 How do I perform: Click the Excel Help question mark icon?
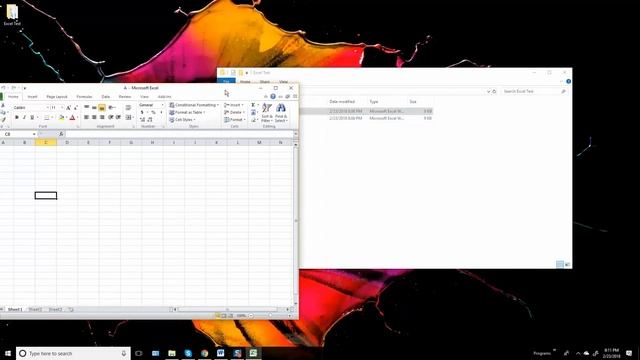pos(273,97)
